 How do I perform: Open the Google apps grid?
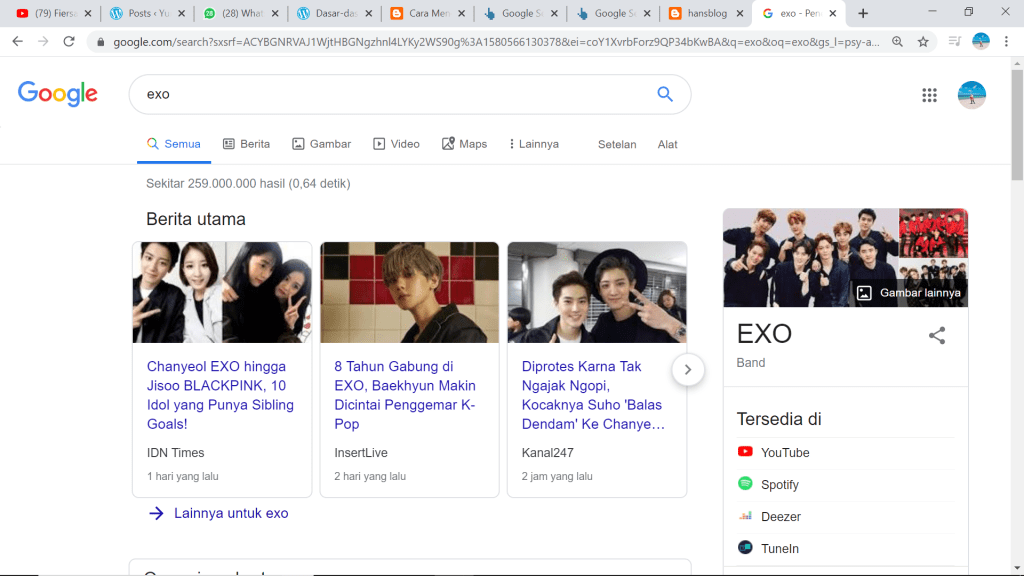(x=929, y=95)
